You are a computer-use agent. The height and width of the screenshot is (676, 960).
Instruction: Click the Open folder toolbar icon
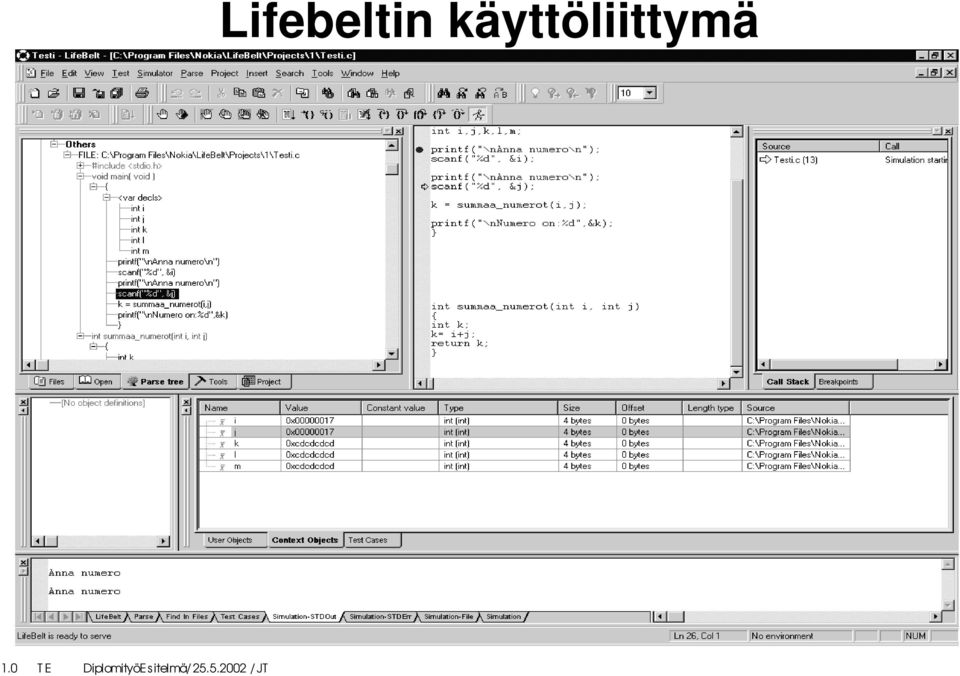coord(53,93)
